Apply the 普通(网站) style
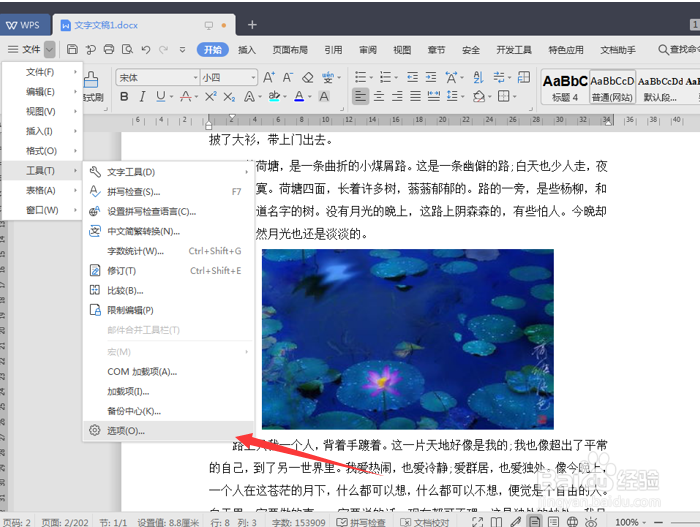Viewport: 700px width, 527px height. 612,87
